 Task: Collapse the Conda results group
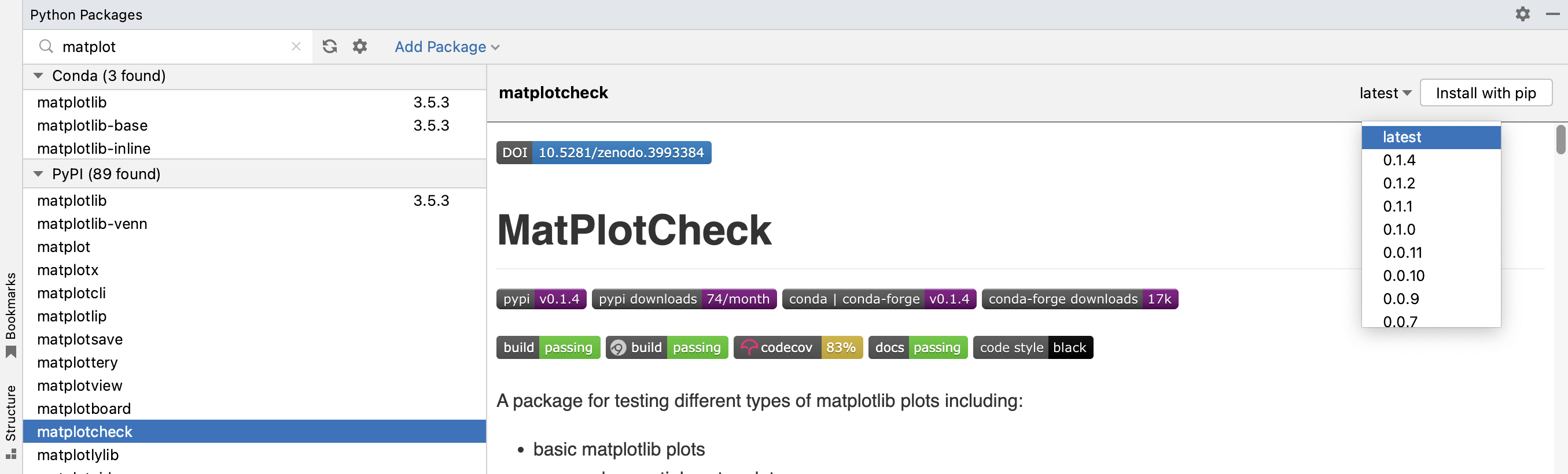38,76
